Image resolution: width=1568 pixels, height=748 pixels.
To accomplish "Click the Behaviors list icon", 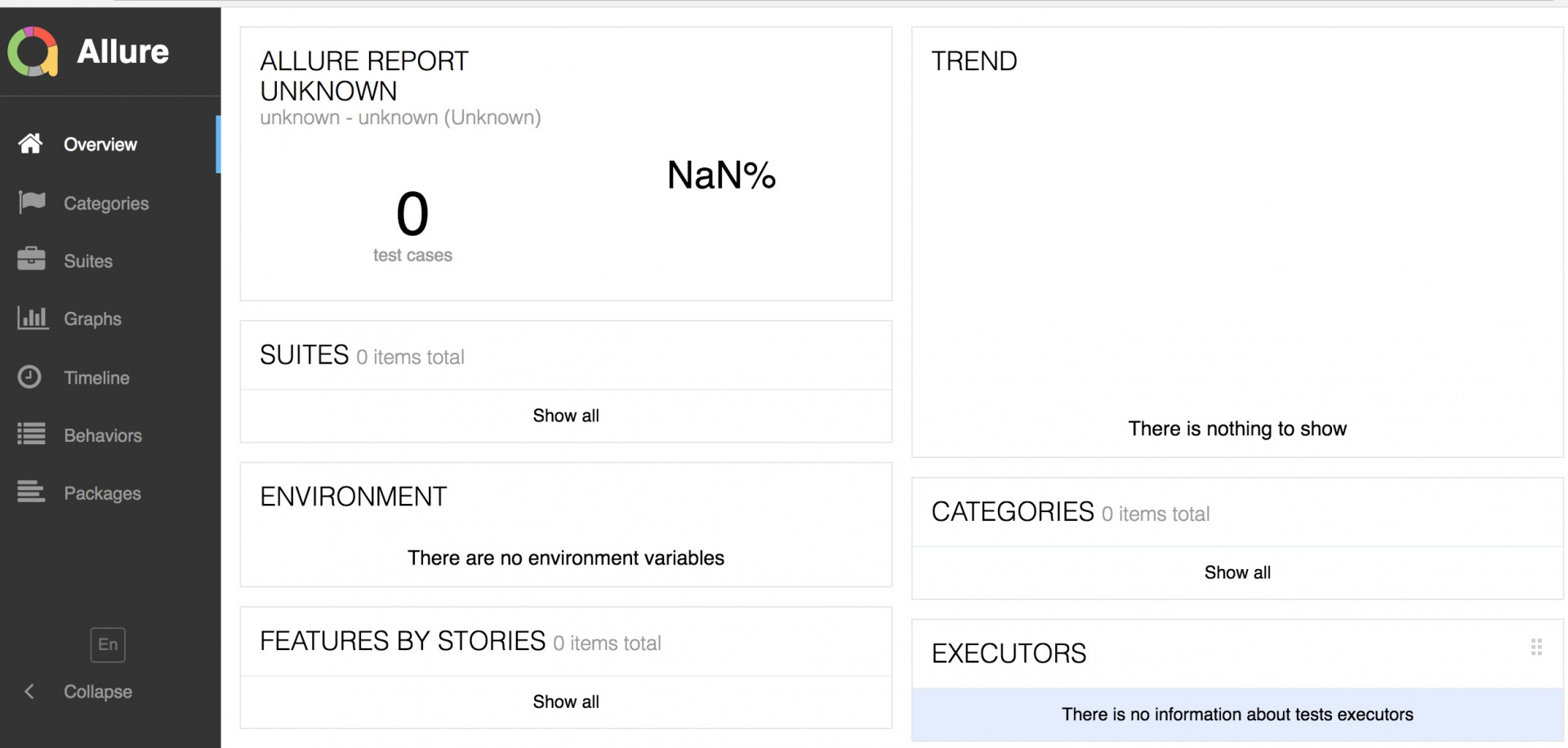I will [31, 434].
